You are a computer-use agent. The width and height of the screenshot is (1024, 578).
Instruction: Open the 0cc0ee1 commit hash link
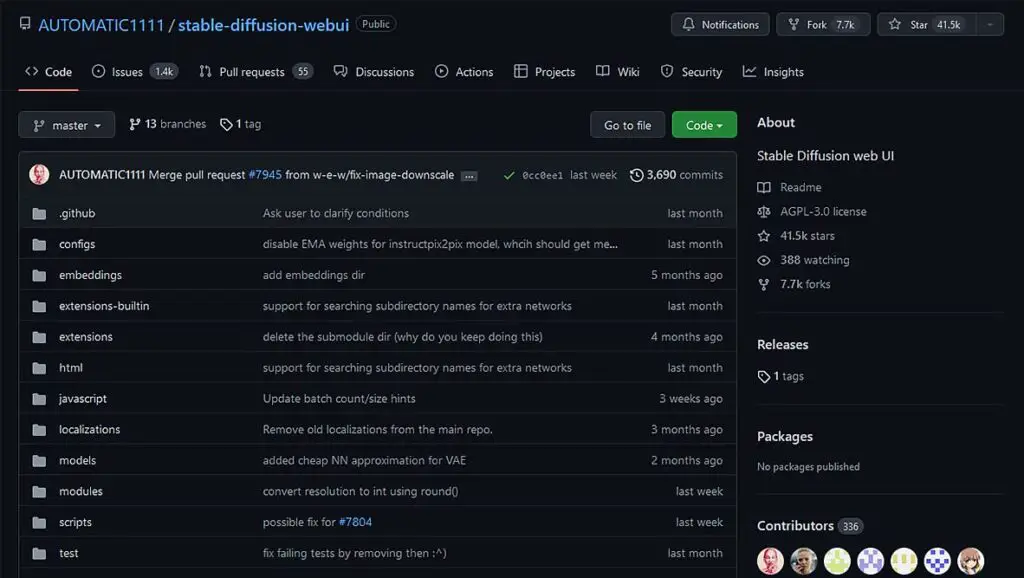(x=543, y=175)
